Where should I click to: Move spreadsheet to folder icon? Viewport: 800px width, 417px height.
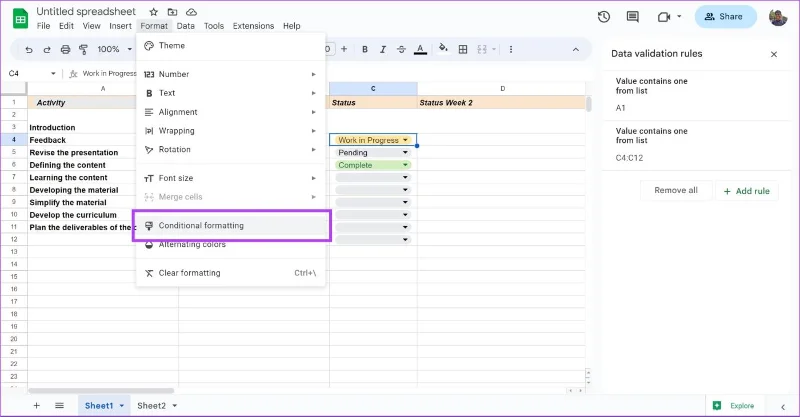[x=172, y=12]
